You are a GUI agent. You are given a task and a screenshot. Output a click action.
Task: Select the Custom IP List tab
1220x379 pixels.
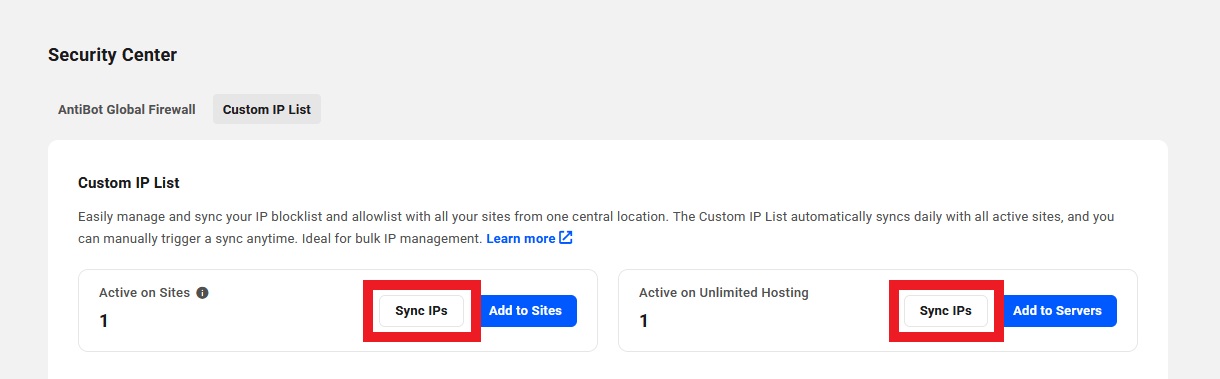(267, 109)
